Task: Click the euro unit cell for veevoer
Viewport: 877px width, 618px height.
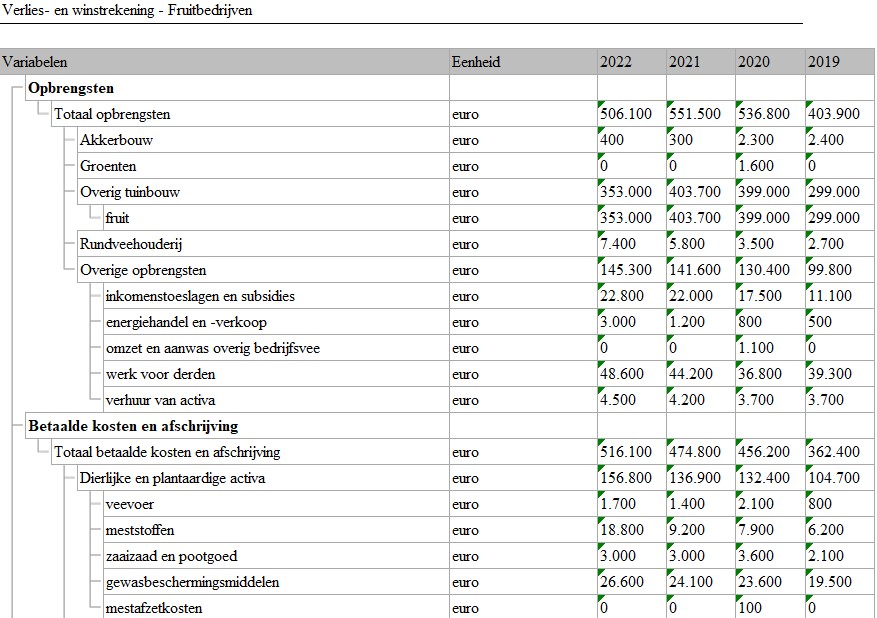Action: pyautogui.click(x=465, y=504)
